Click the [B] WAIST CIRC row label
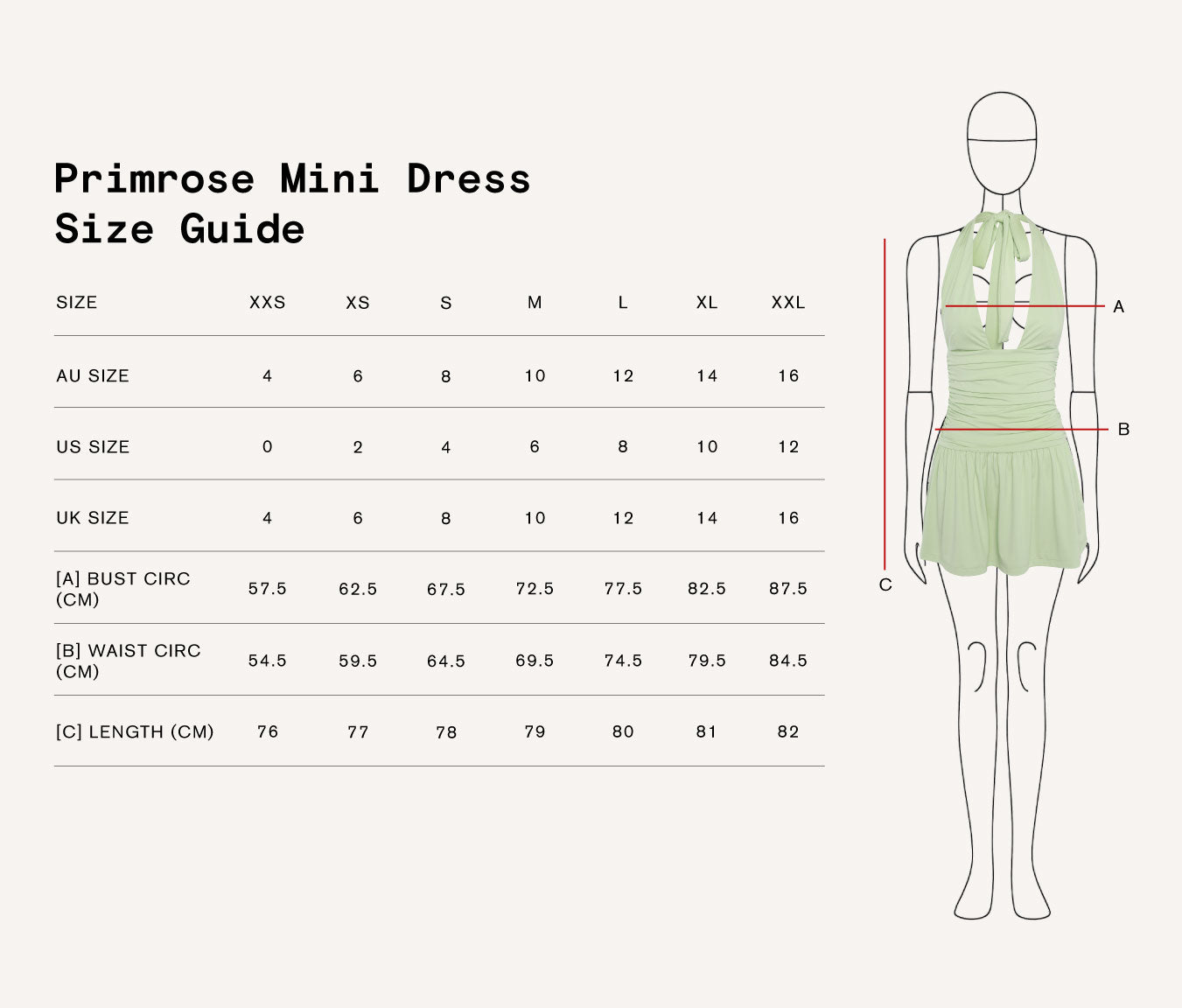The height and width of the screenshot is (1008, 1182). point(129,660)
